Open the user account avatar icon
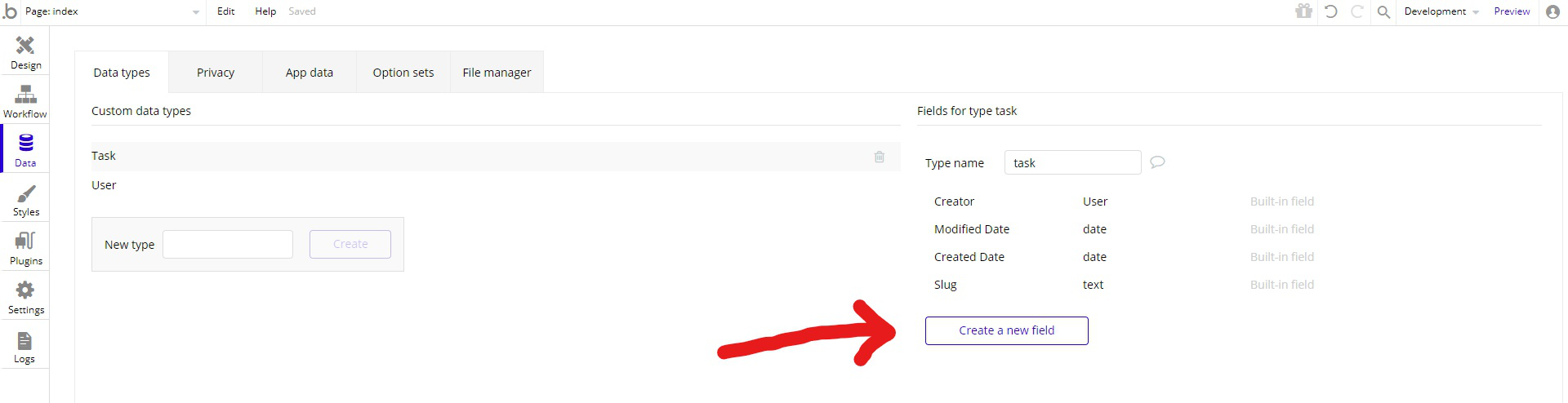The height and width of the screenshot is (403, 1568). (x=1552, y=11)
